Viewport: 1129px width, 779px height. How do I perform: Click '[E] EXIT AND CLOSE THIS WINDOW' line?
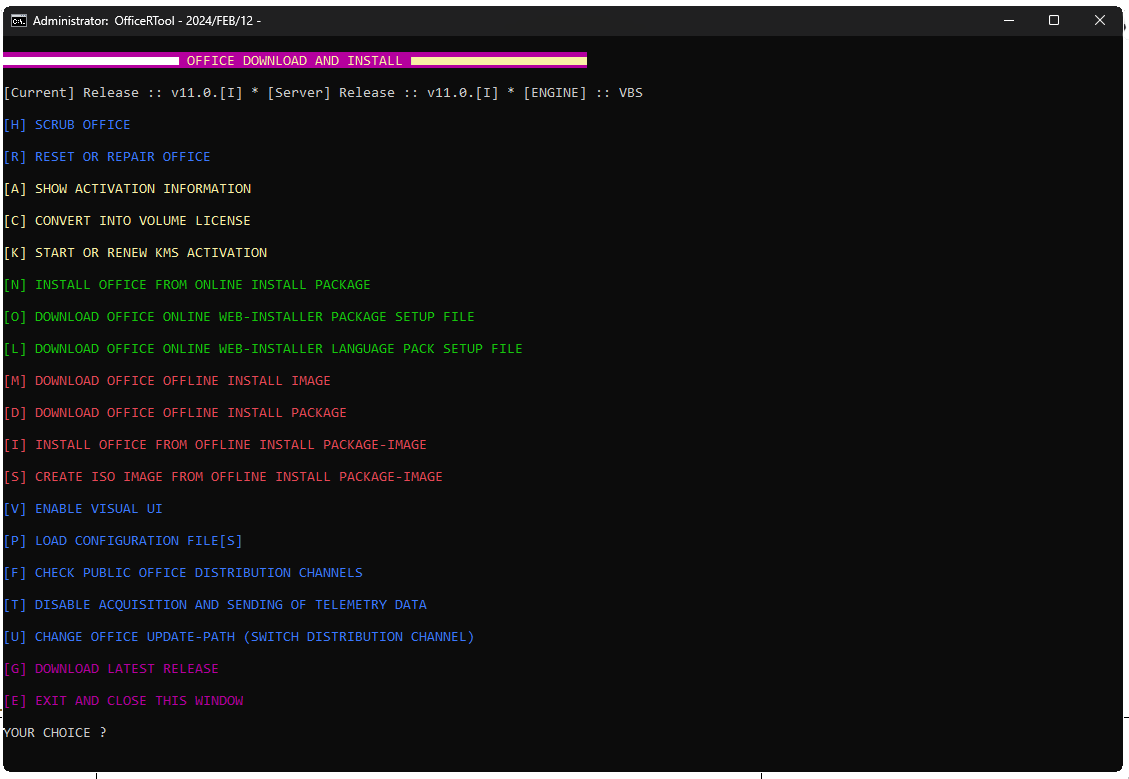[123, 701]
